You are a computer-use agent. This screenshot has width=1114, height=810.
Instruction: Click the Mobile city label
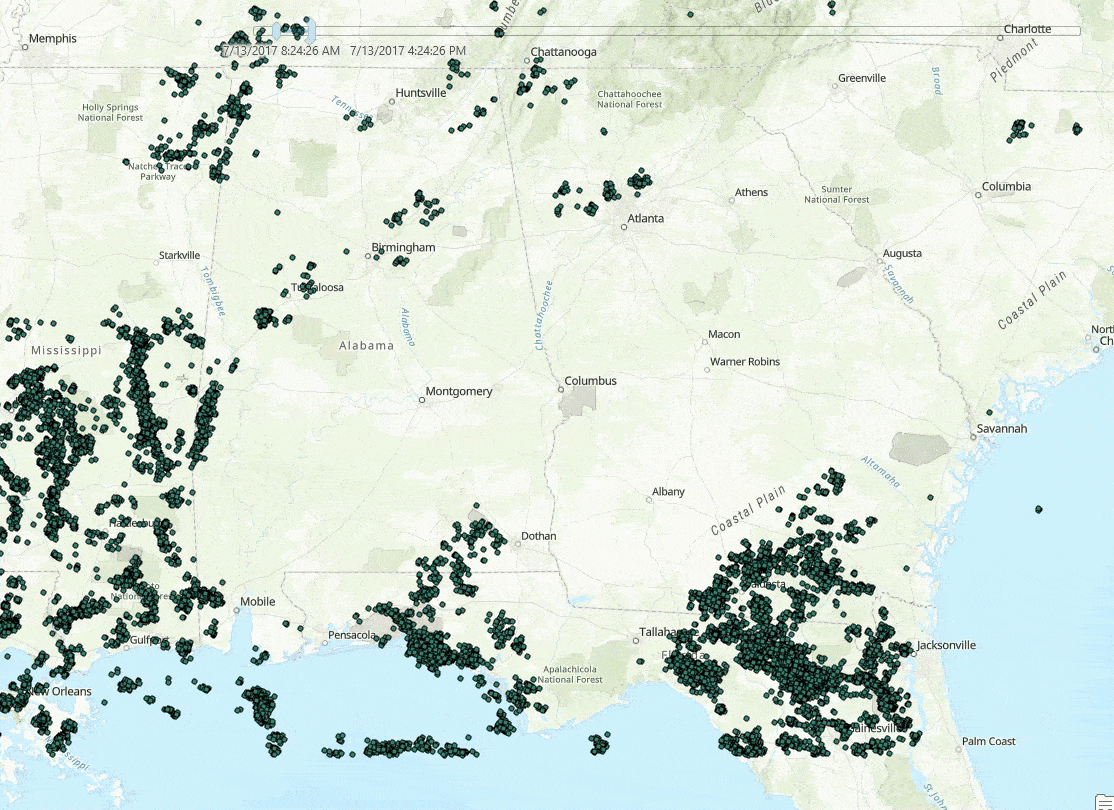point(257,601)
